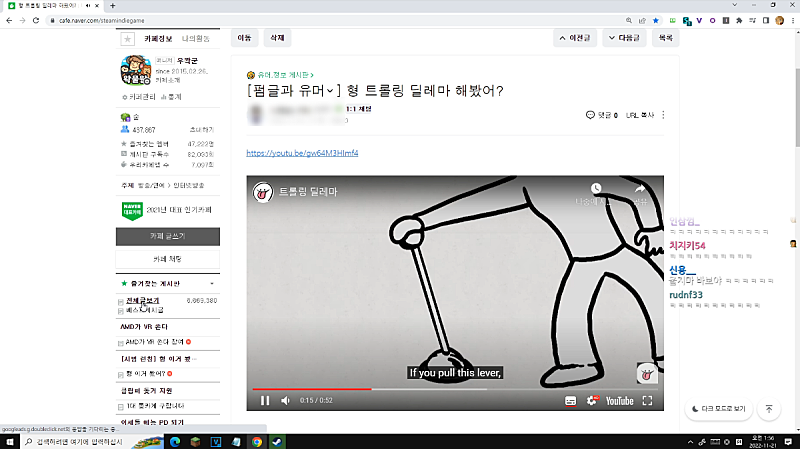Viewport: 800px width, 449px height.
Task: Mute the tab via its audio icon
Action: pyautogui.click(x=88, y=6)
